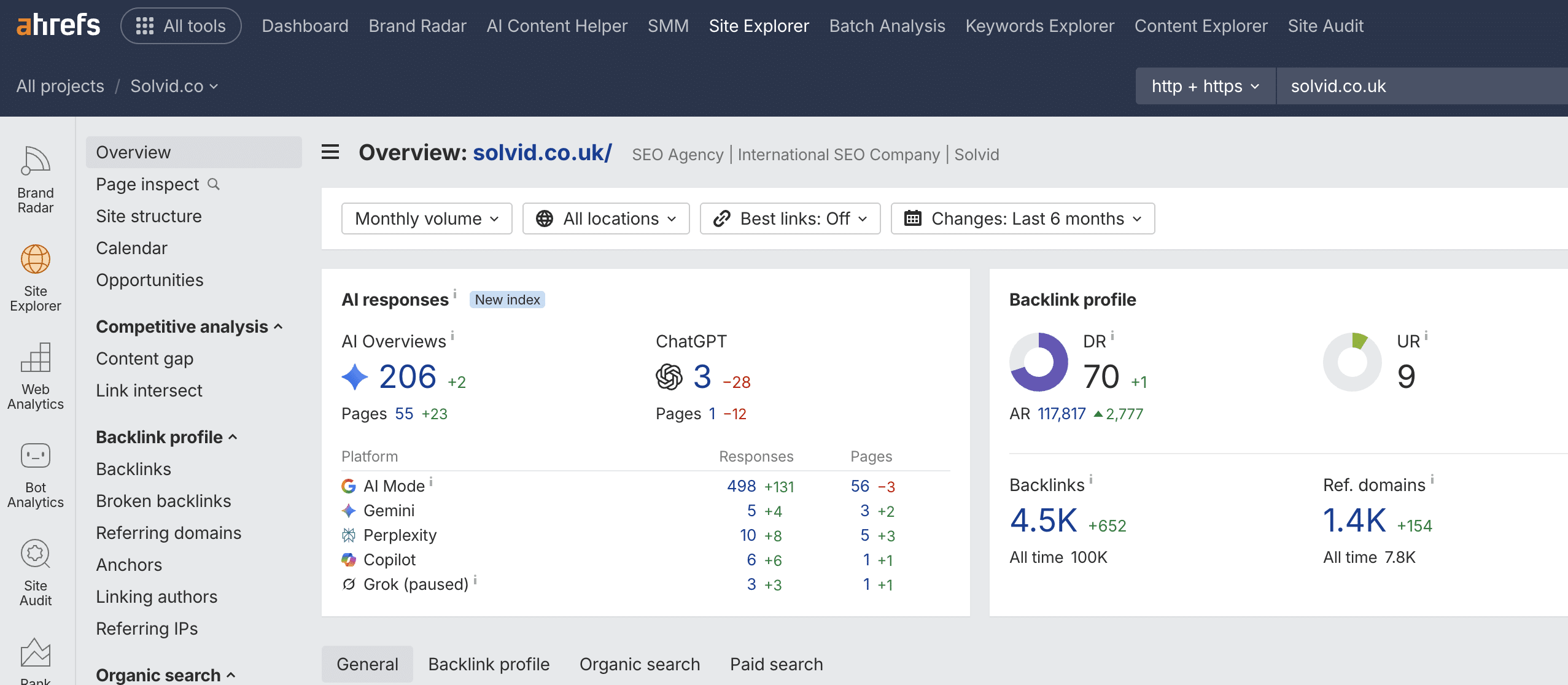Open the All tools grid menu

pyautogui.click(x=181, y=26)
